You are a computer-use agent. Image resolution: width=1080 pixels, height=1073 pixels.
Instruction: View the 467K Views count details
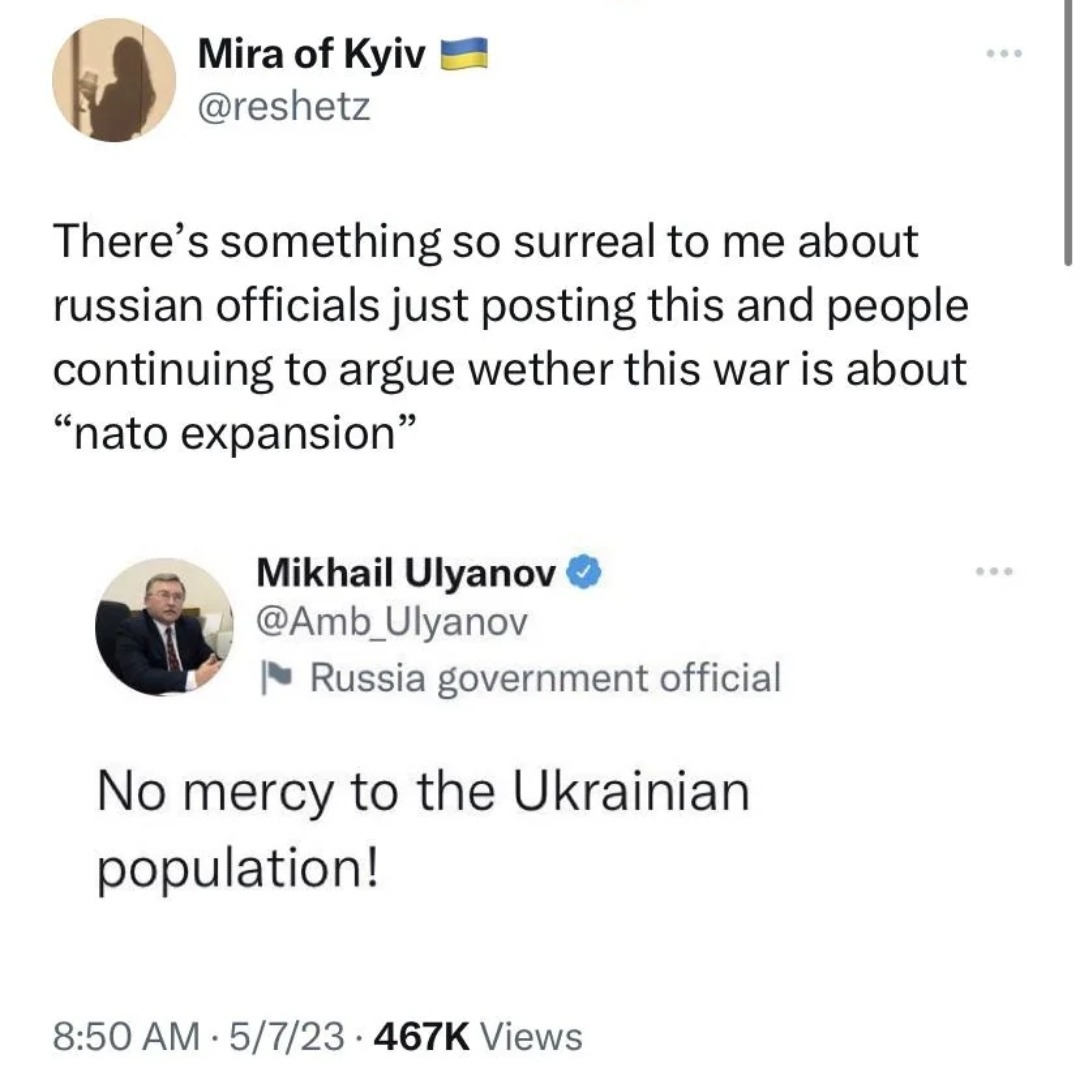click(476, 1035)
